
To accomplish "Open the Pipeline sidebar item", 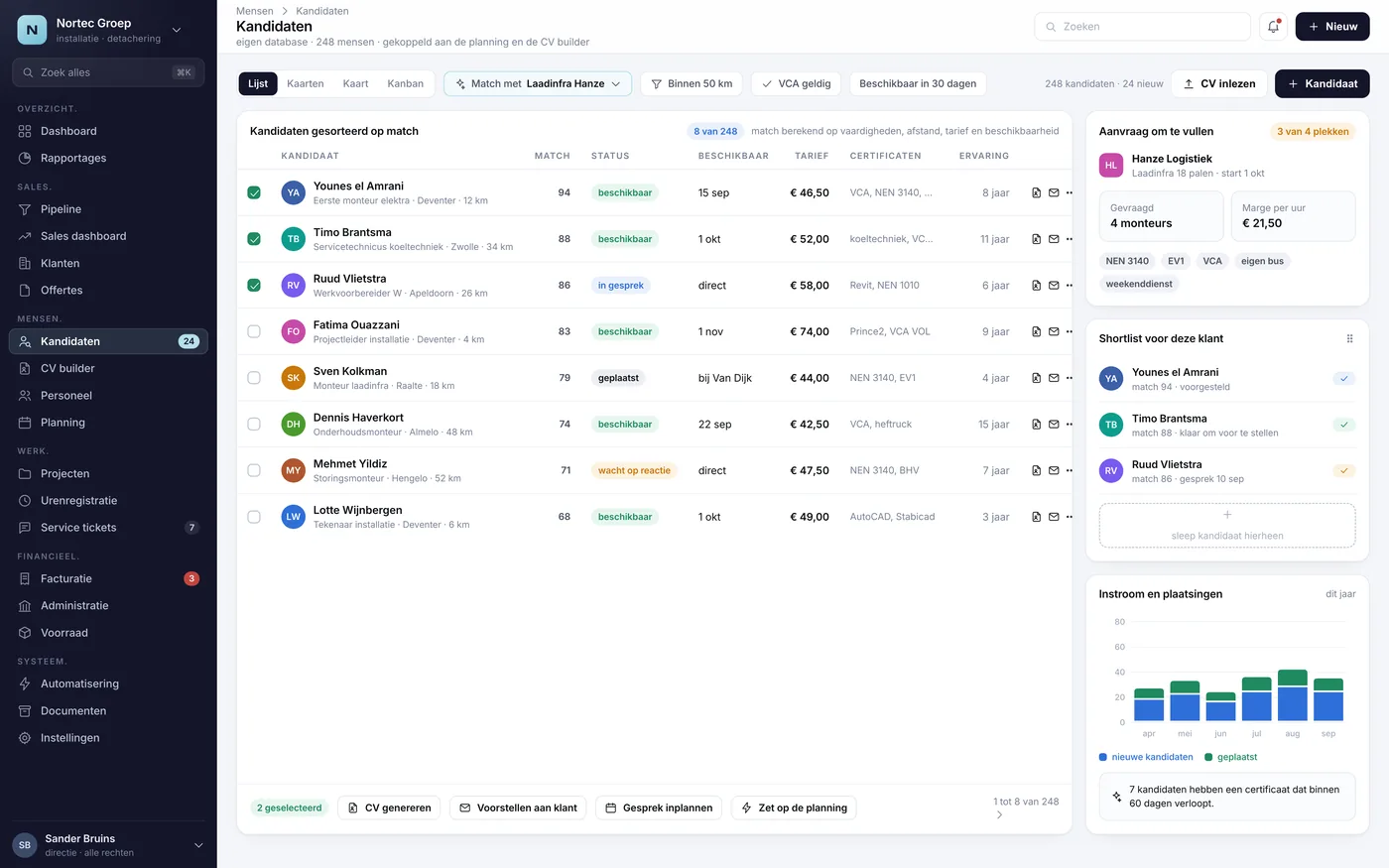I will (108, 209).
